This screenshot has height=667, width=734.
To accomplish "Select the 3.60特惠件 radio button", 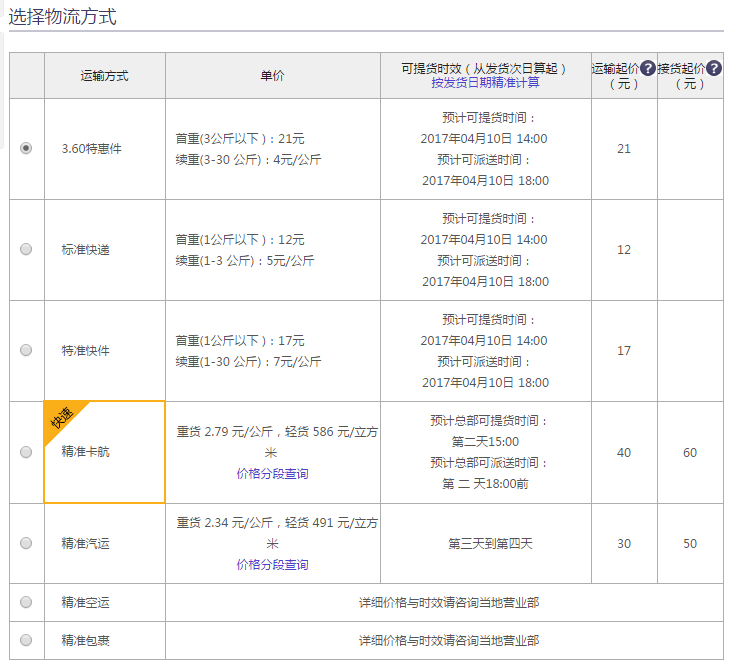I will coord(26,148).
